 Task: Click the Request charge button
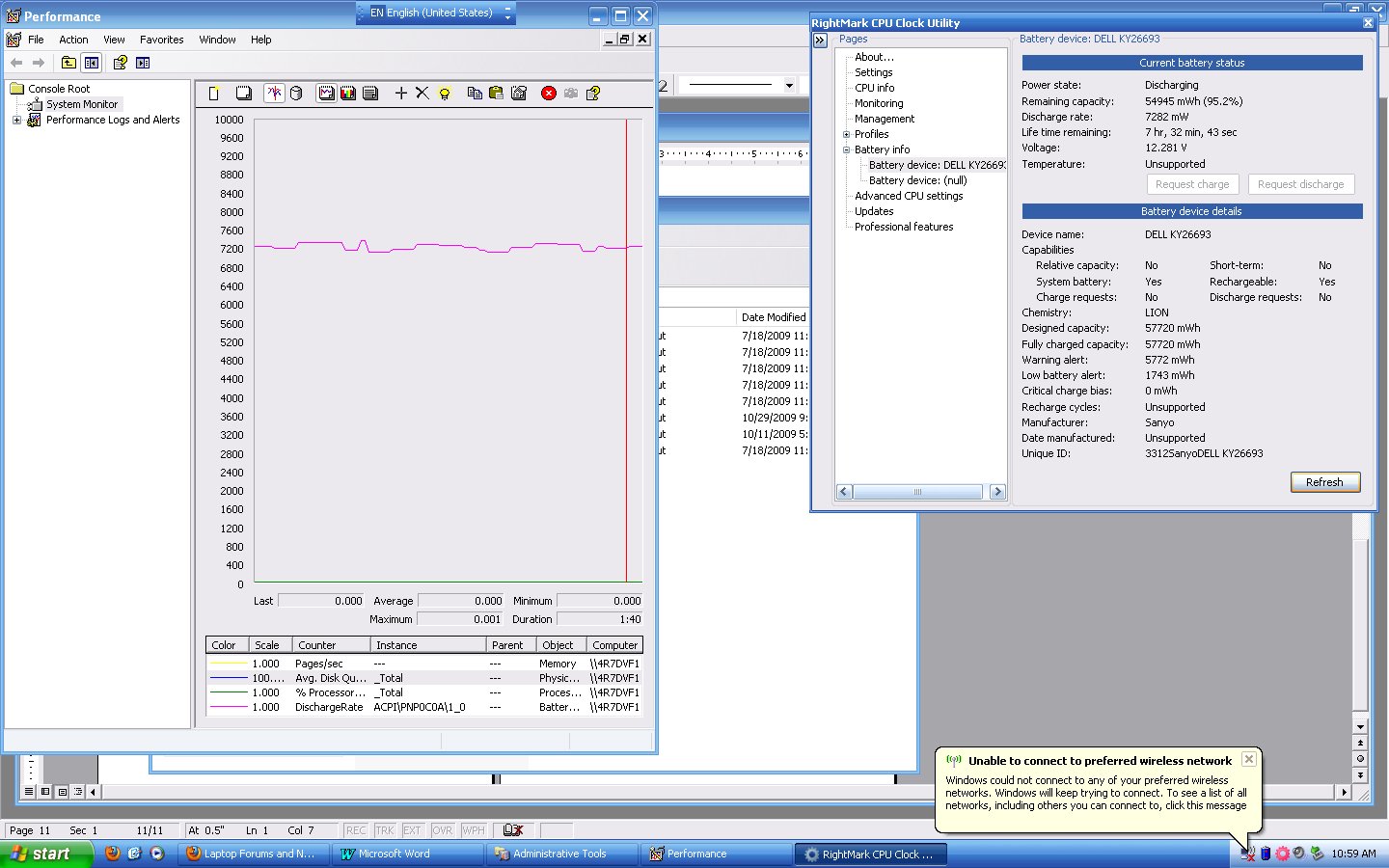[x=1192, y=184]
